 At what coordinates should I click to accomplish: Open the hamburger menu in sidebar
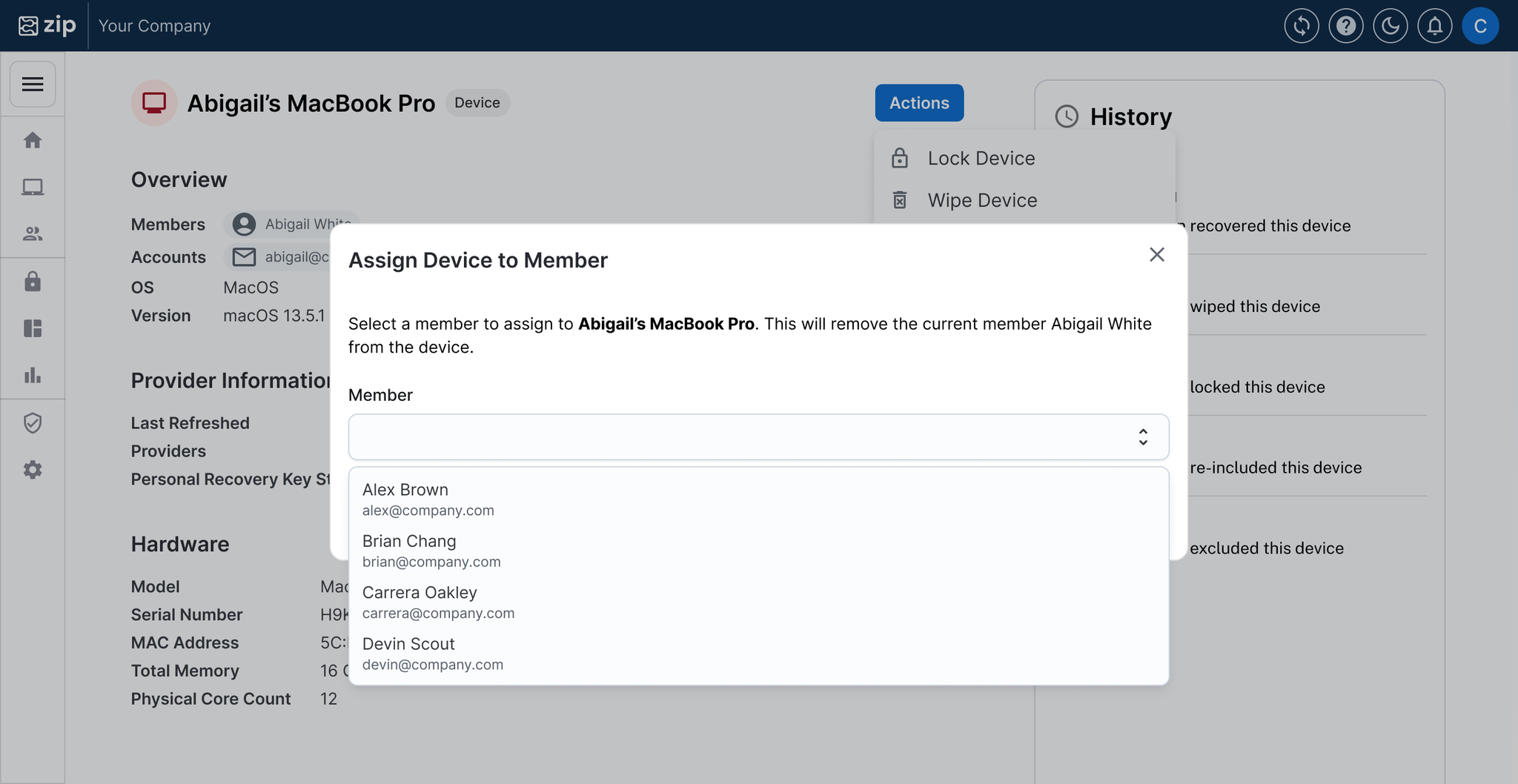click(x=33, y=84)
